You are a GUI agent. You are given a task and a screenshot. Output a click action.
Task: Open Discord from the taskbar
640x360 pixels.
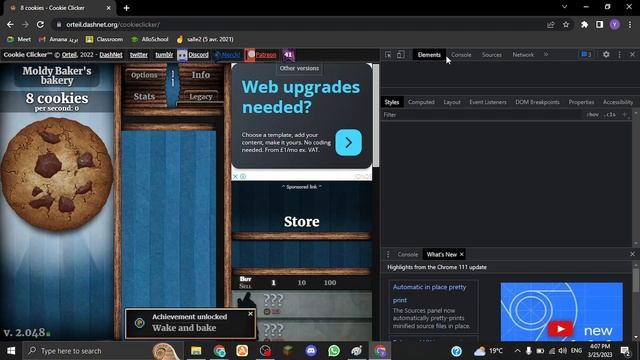pos(311,351)
